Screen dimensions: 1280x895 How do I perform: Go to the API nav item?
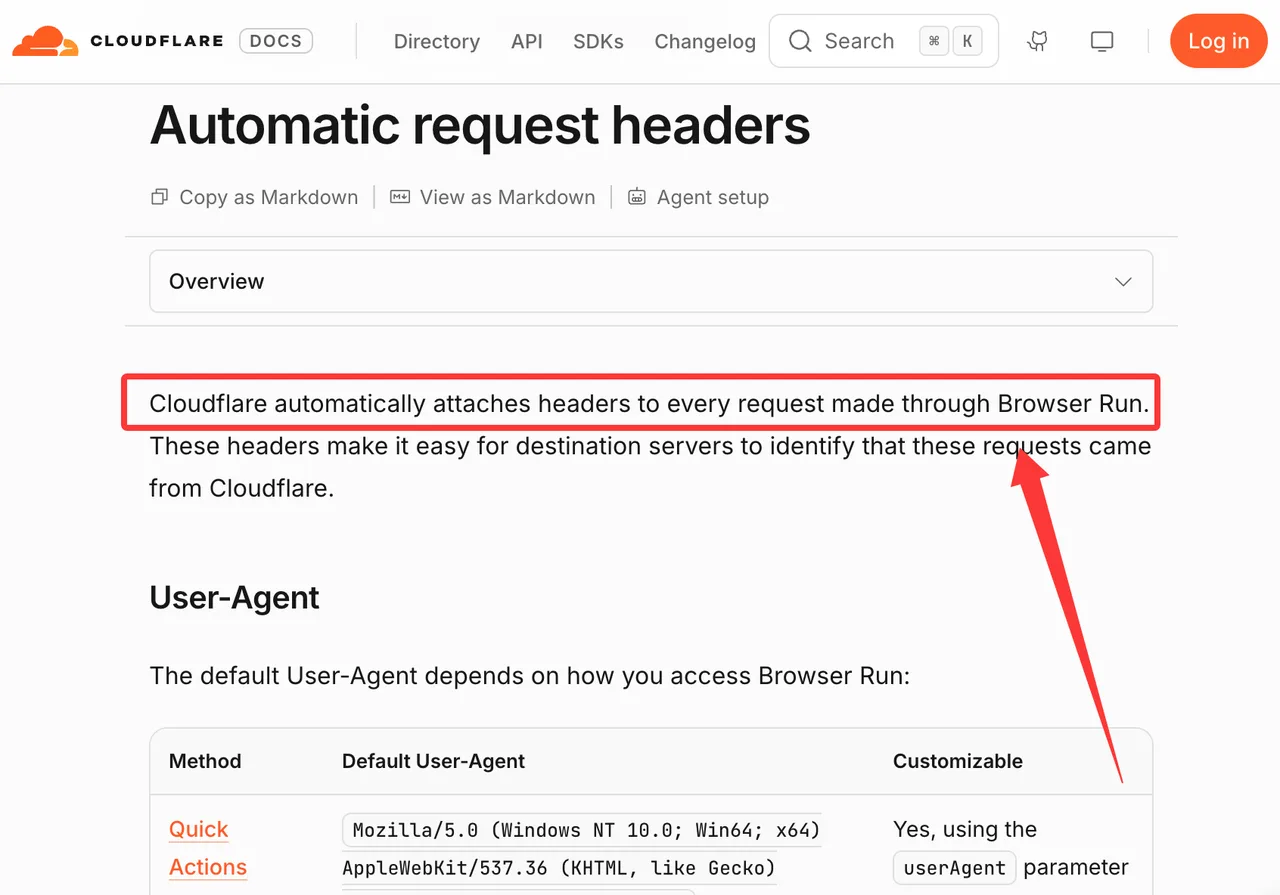(x=527, y=41)
